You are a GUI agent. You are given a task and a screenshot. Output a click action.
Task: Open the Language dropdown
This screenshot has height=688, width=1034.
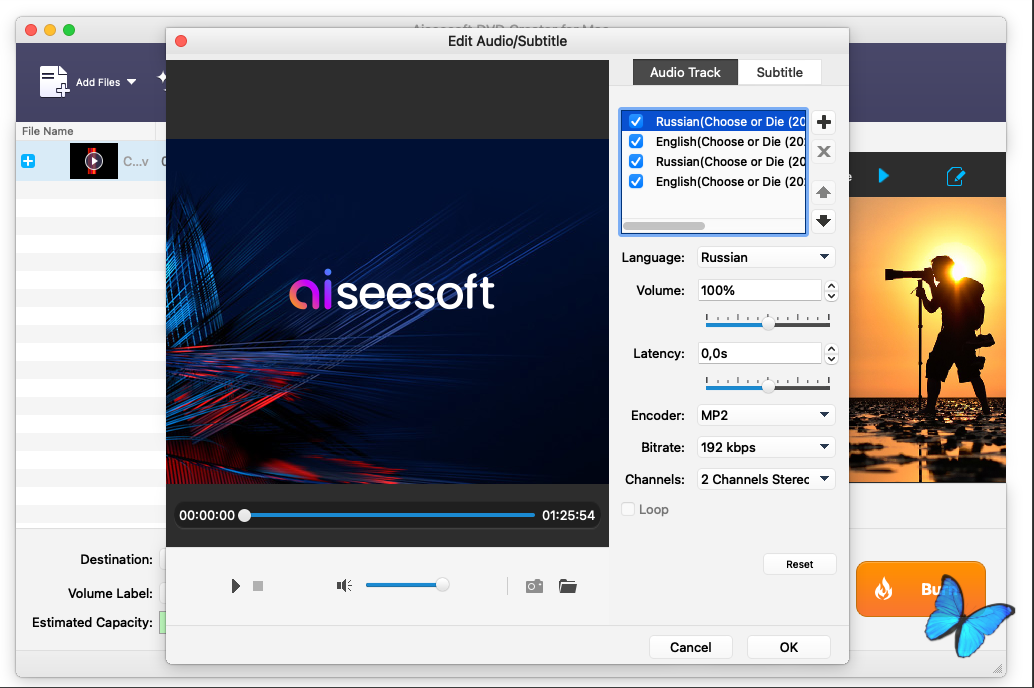pyautogui.click(x=765, y=257)
